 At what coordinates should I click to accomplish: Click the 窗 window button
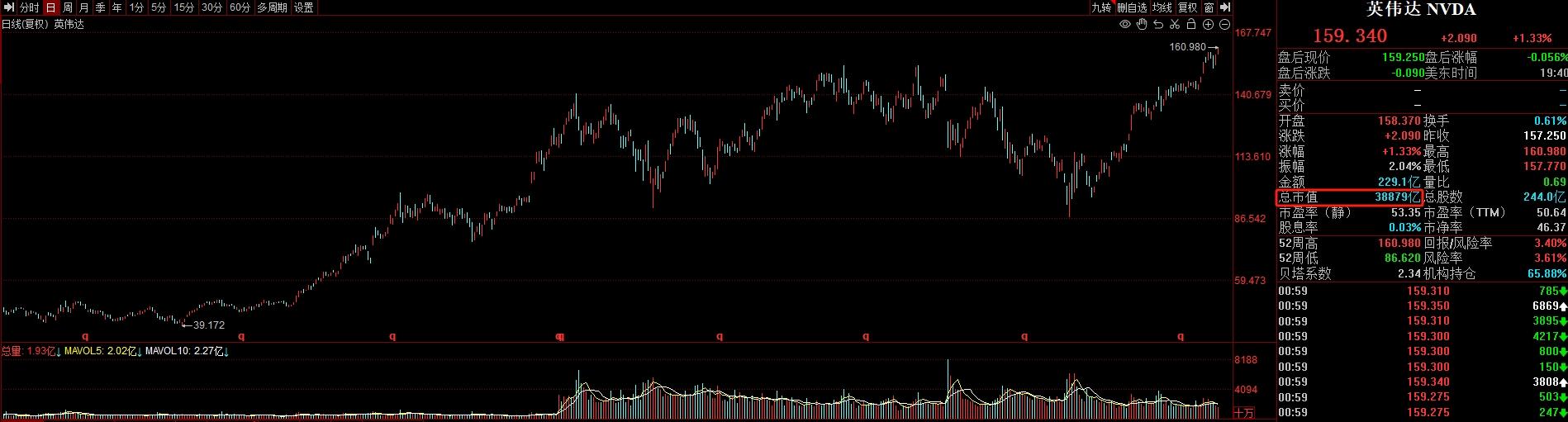point(1209,7)
